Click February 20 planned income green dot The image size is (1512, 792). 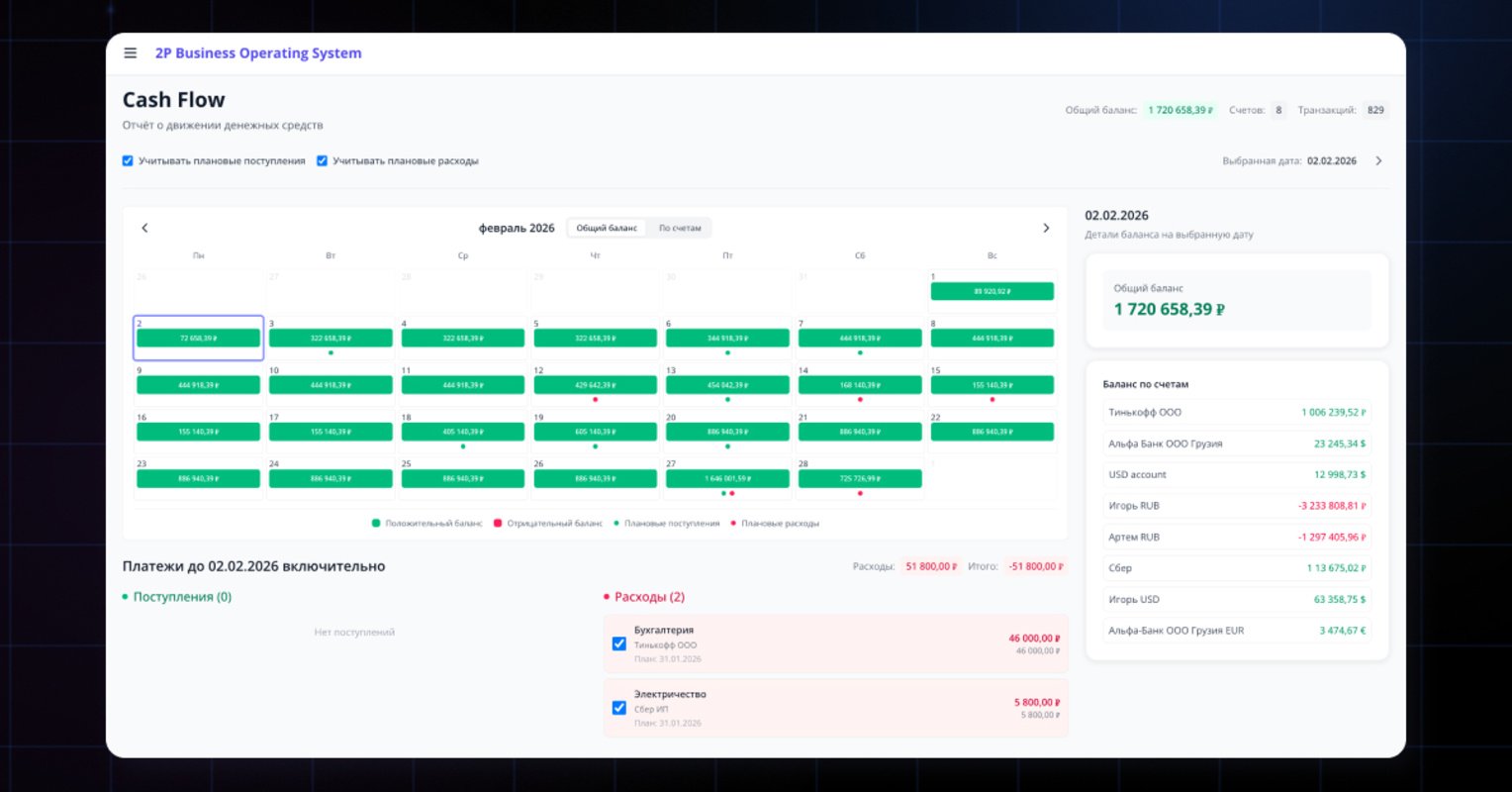[x=727, y=446]
